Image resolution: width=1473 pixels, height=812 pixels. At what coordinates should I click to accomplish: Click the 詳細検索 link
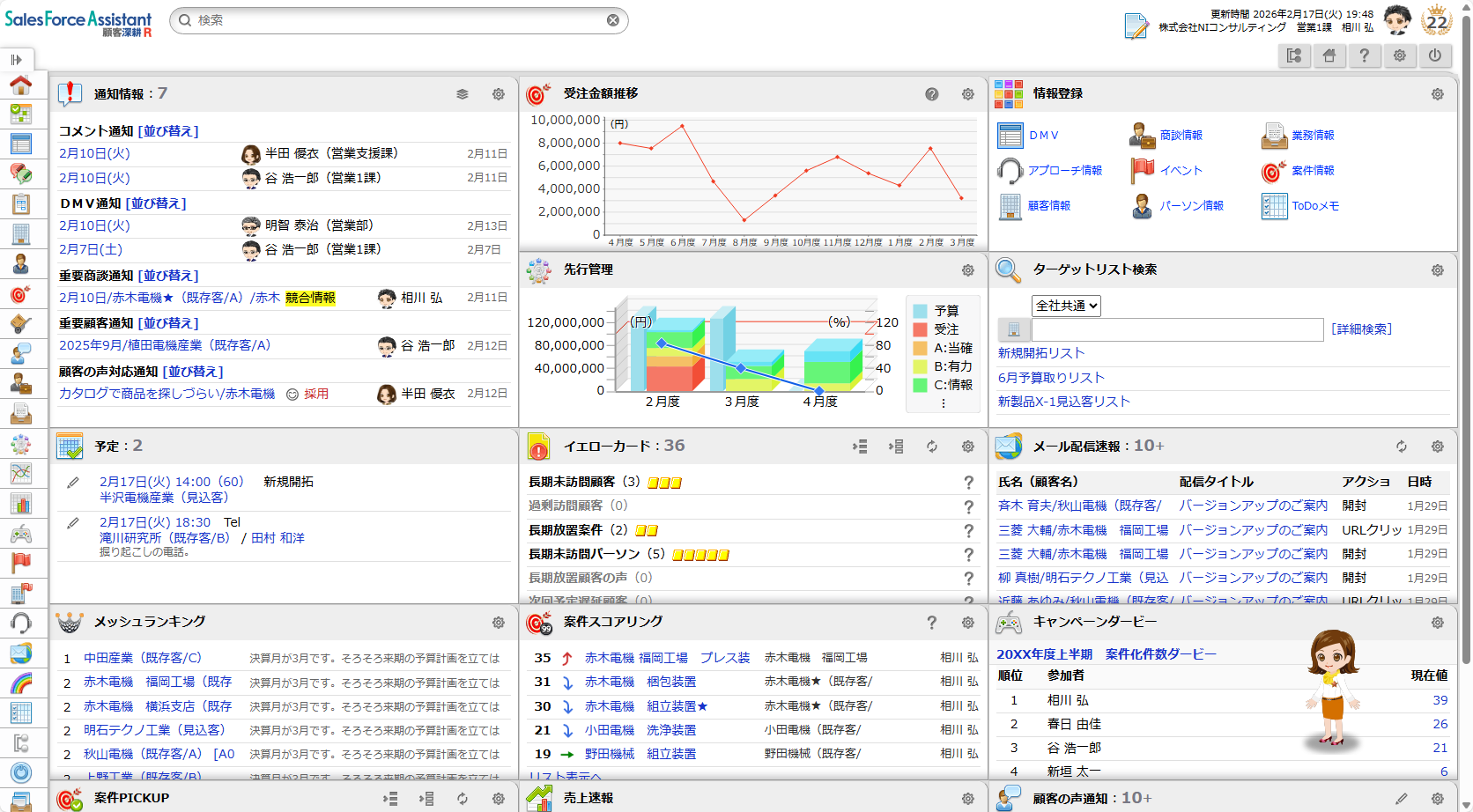[1361, 329]
